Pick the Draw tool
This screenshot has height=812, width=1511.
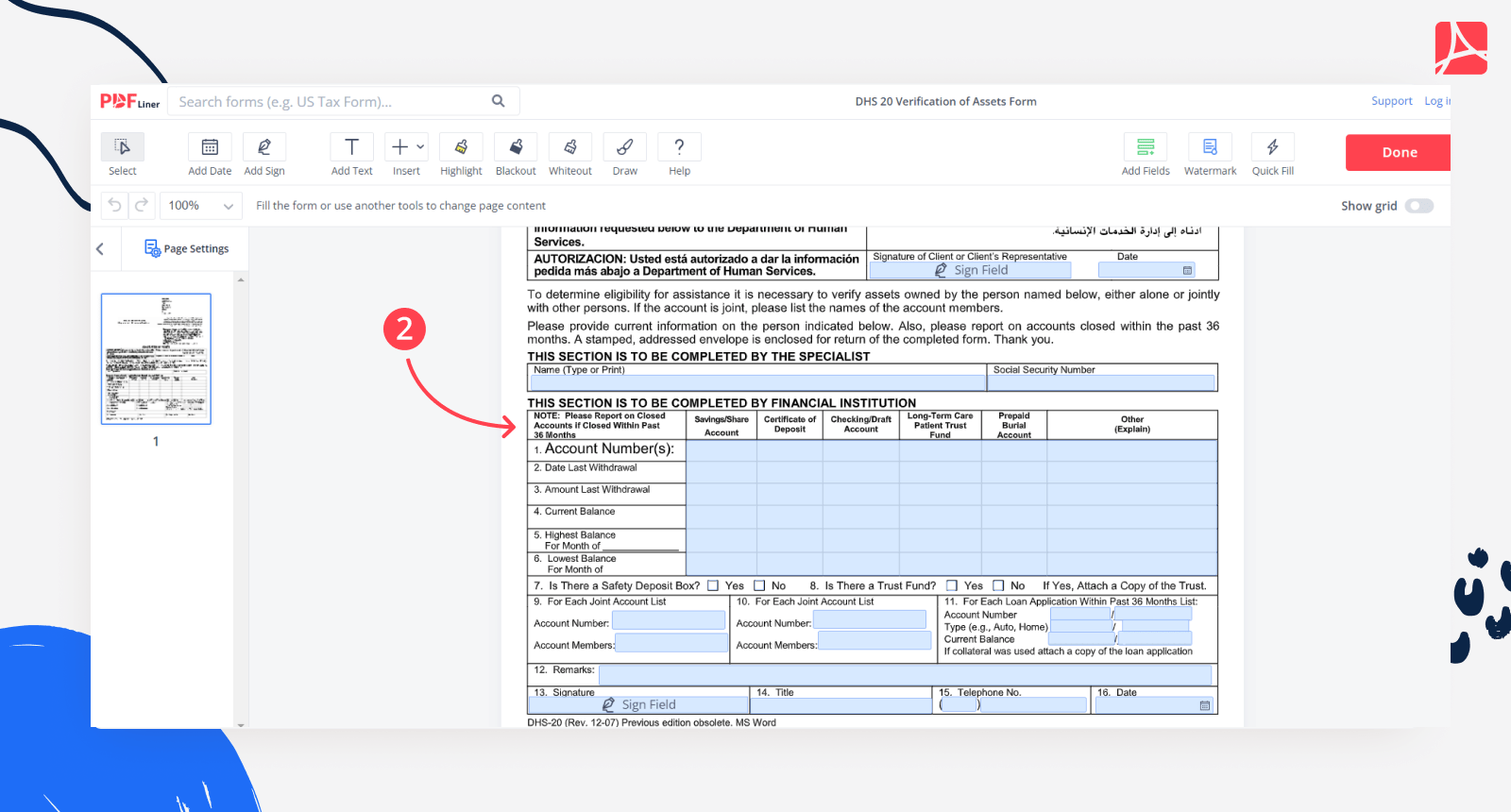click(x=624, y=148)
